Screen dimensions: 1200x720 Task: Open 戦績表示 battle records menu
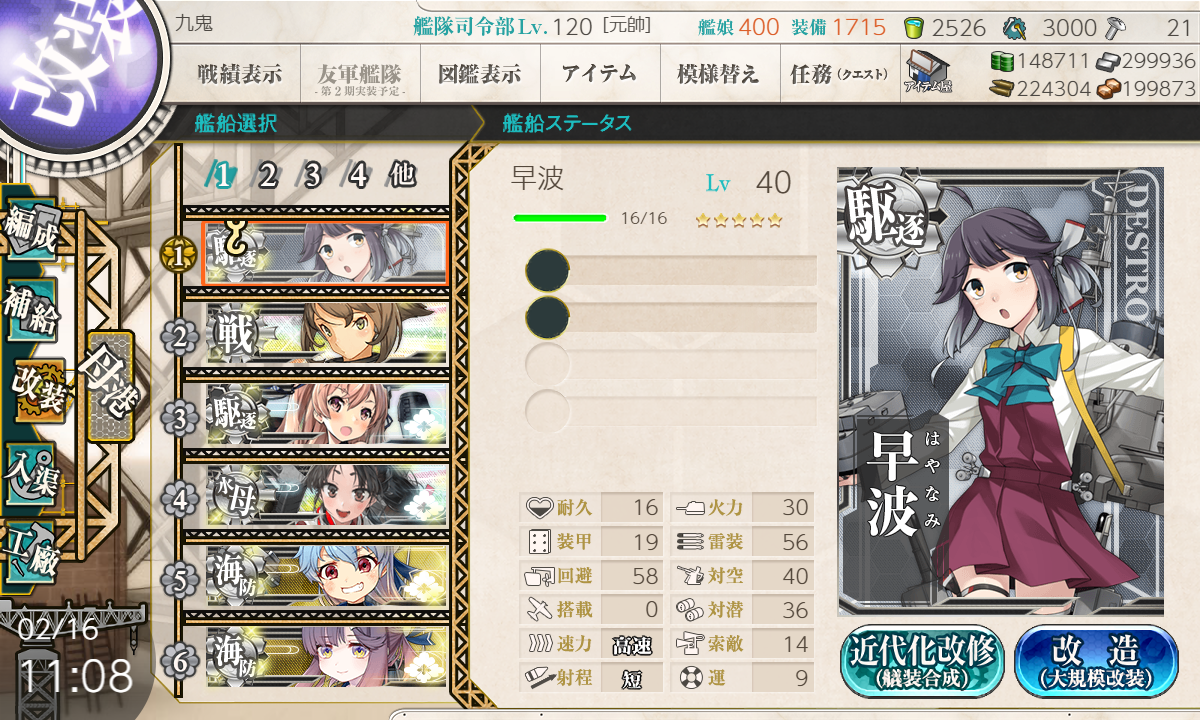240,73
